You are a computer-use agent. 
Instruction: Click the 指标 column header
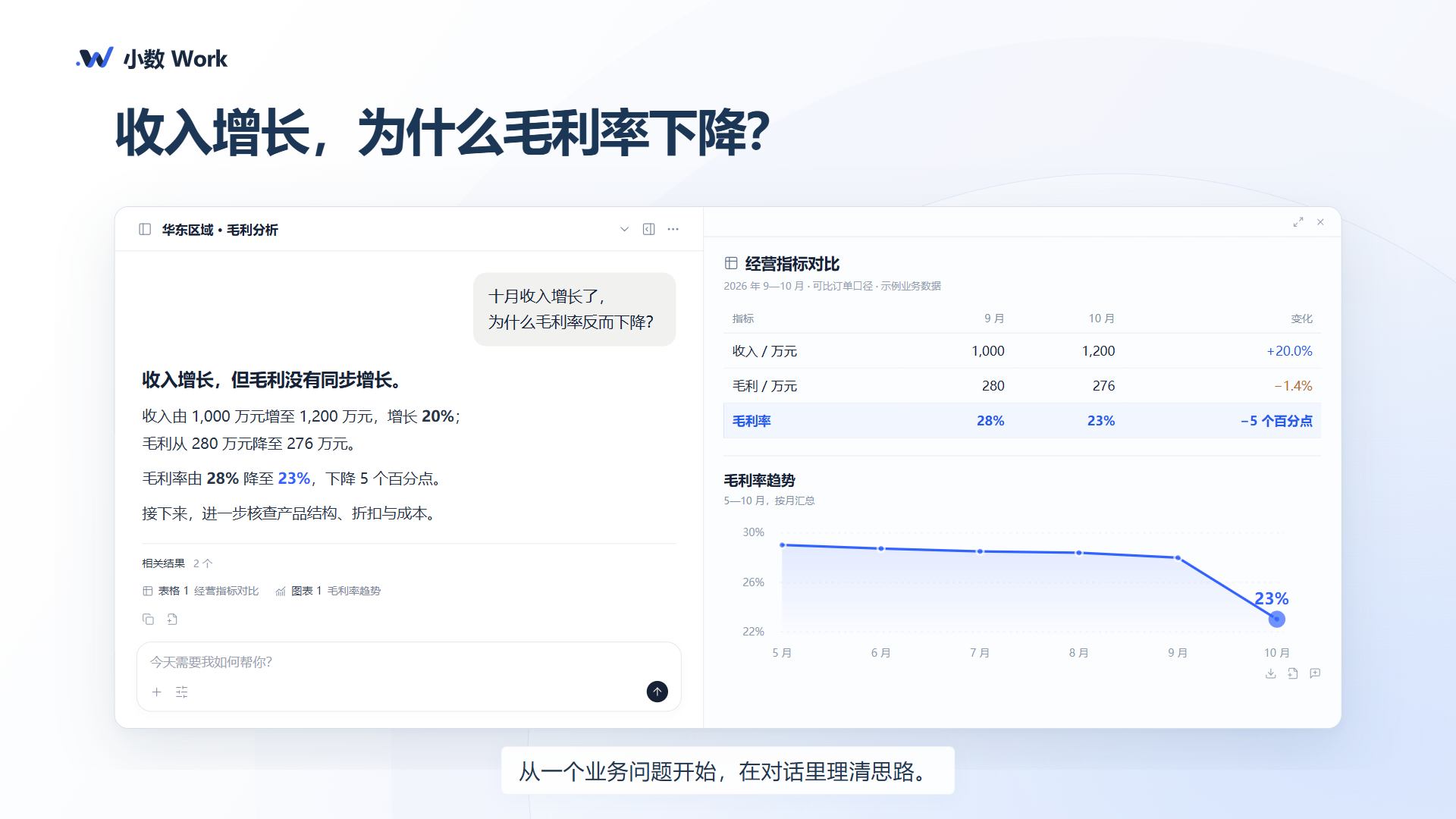(743, 318)
